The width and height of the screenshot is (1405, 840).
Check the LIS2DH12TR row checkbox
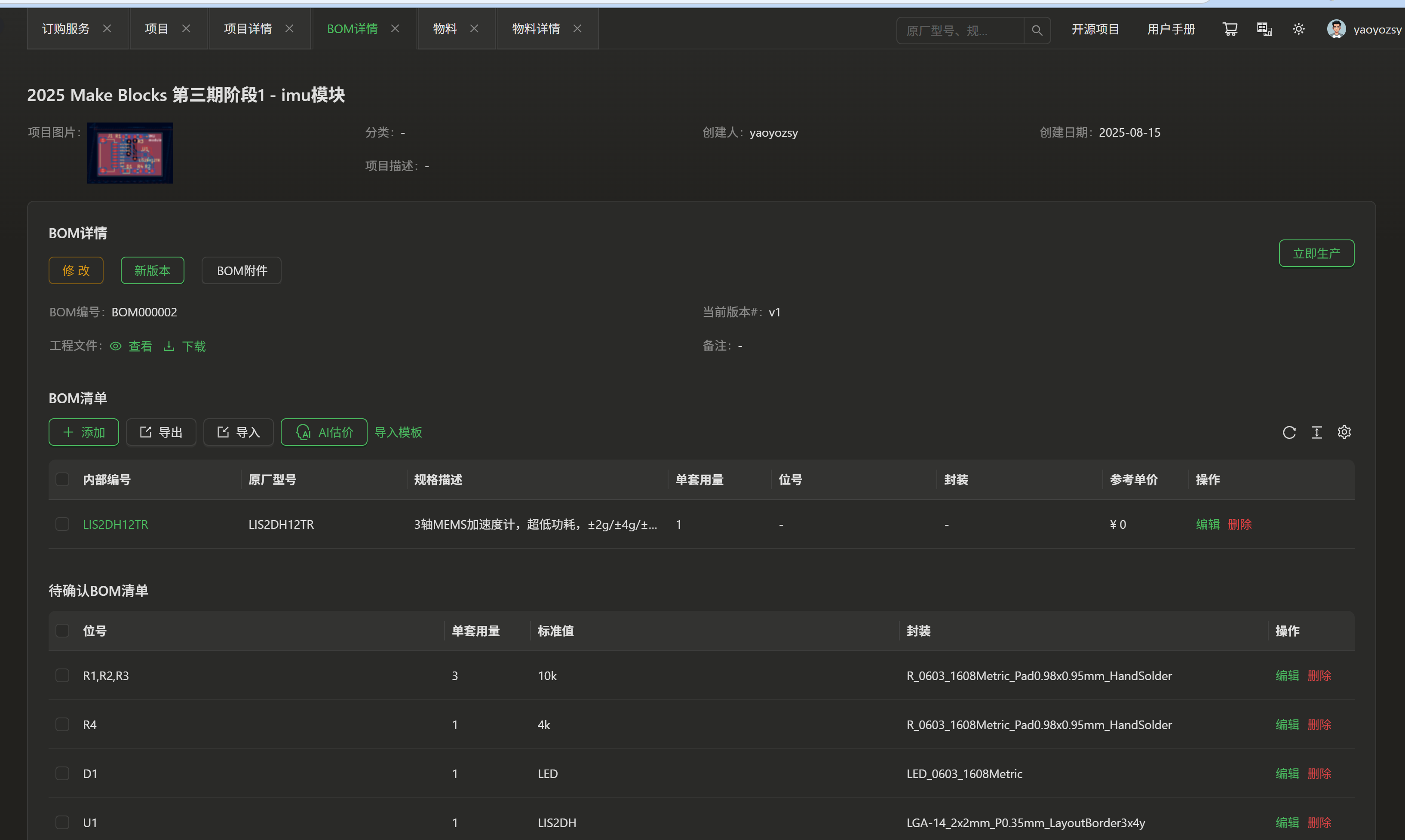click(62, 524)
